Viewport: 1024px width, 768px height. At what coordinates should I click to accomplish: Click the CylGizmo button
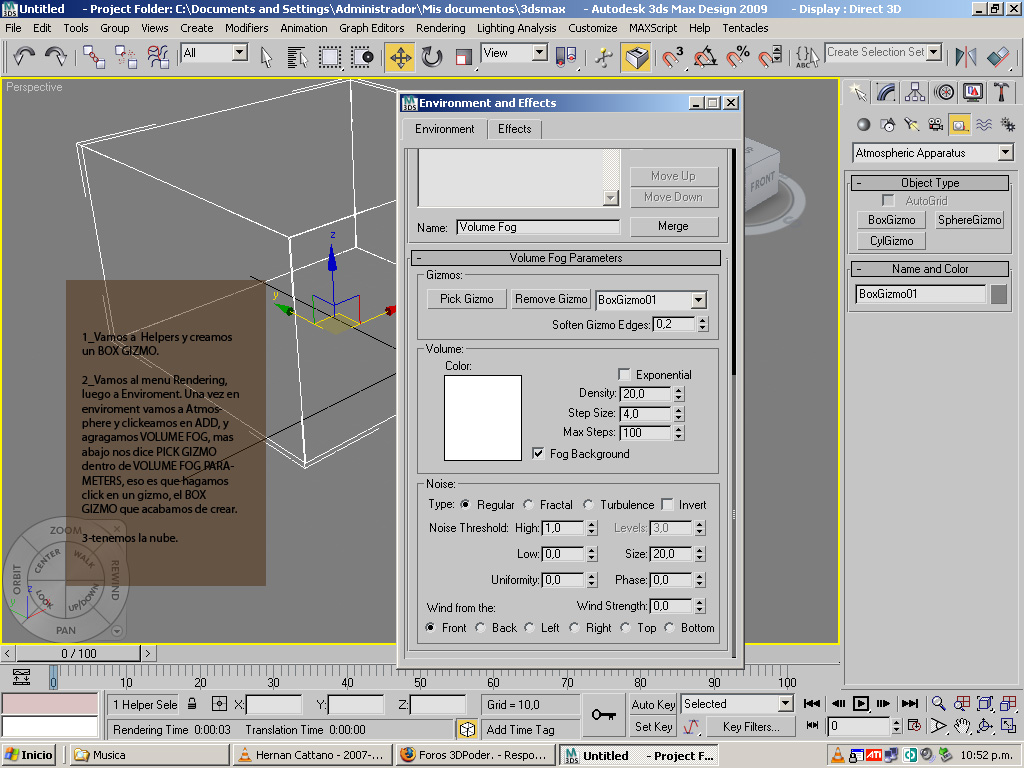coord(891,241)
